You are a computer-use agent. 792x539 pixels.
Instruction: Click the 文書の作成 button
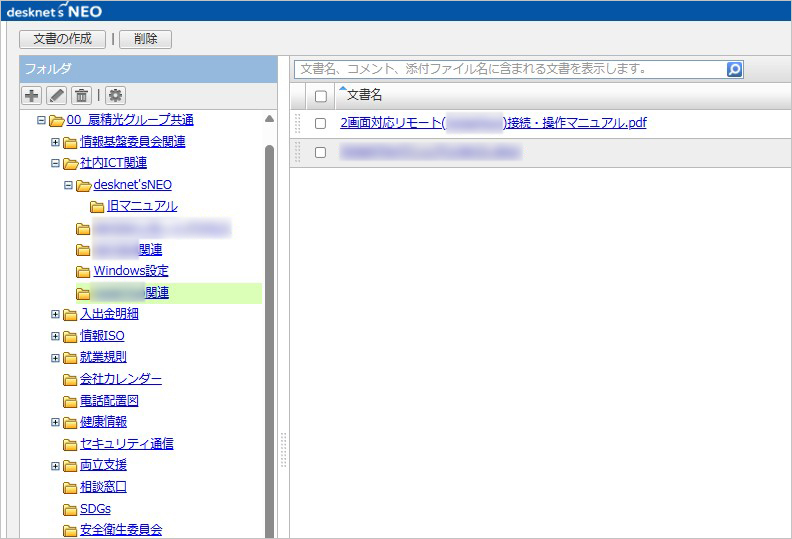tap(62, 39)
